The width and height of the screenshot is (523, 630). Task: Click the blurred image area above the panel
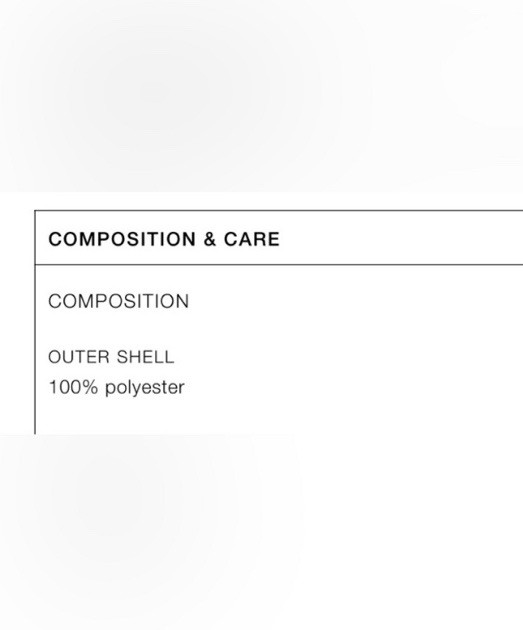tap(262, 96)
